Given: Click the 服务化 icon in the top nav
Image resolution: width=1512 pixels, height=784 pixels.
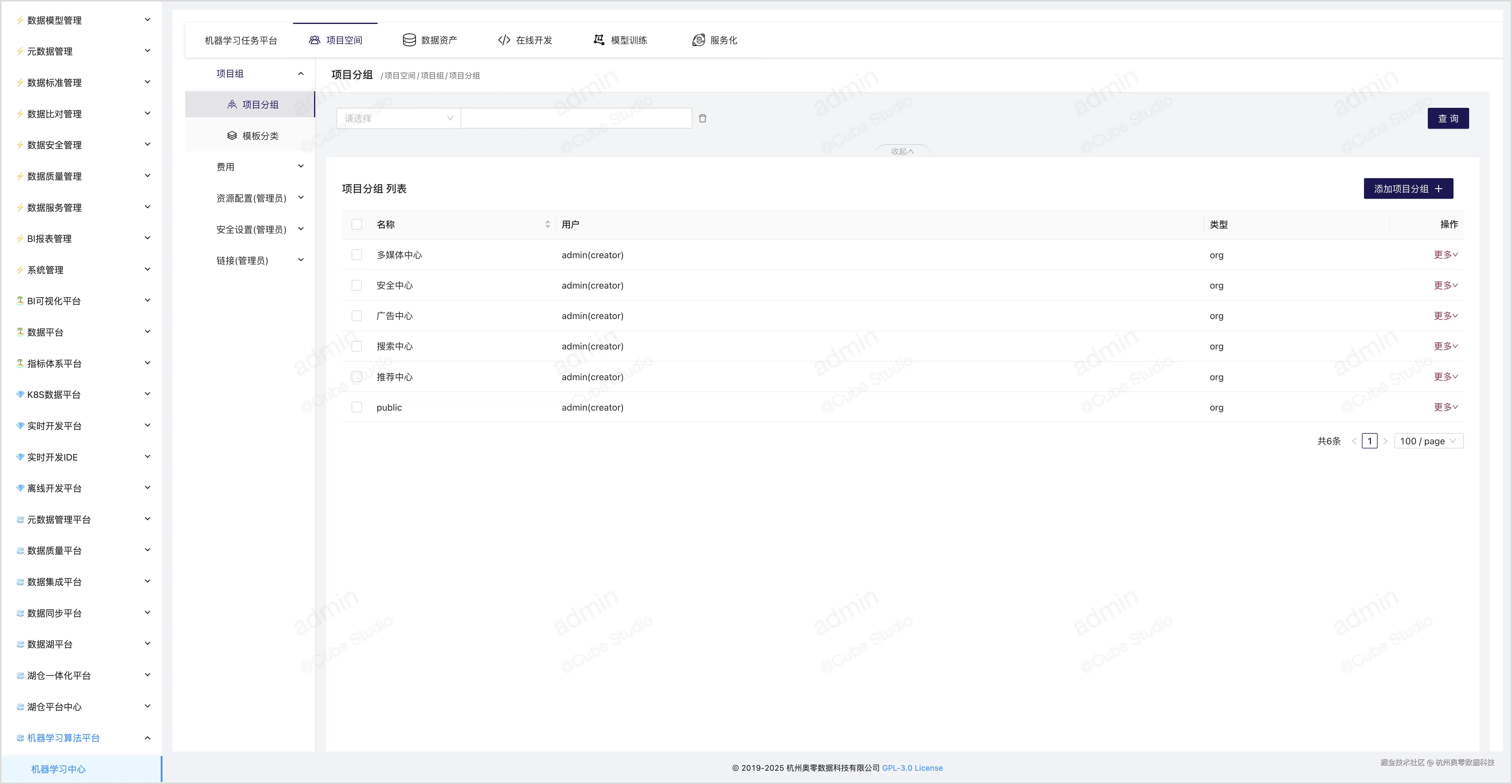Looking at the screenshot, I should [x=698, y=40].
